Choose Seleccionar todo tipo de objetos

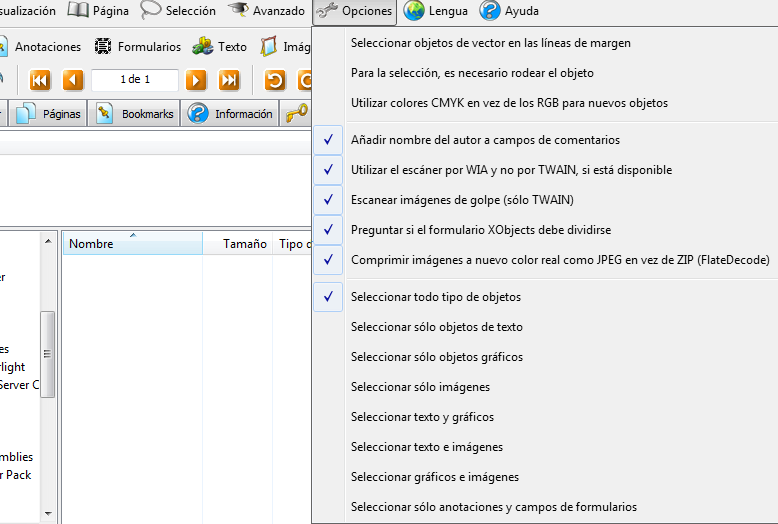545,297
